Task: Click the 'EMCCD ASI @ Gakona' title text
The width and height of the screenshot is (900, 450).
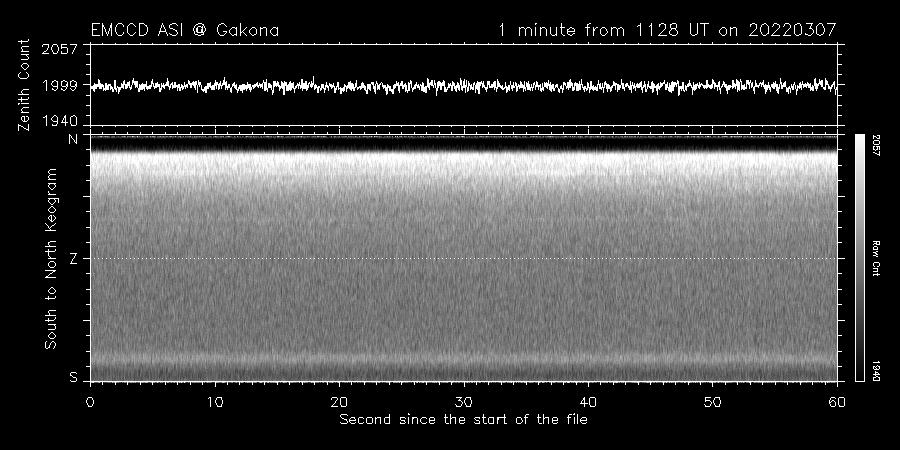Action: click(x=185, y=30)
